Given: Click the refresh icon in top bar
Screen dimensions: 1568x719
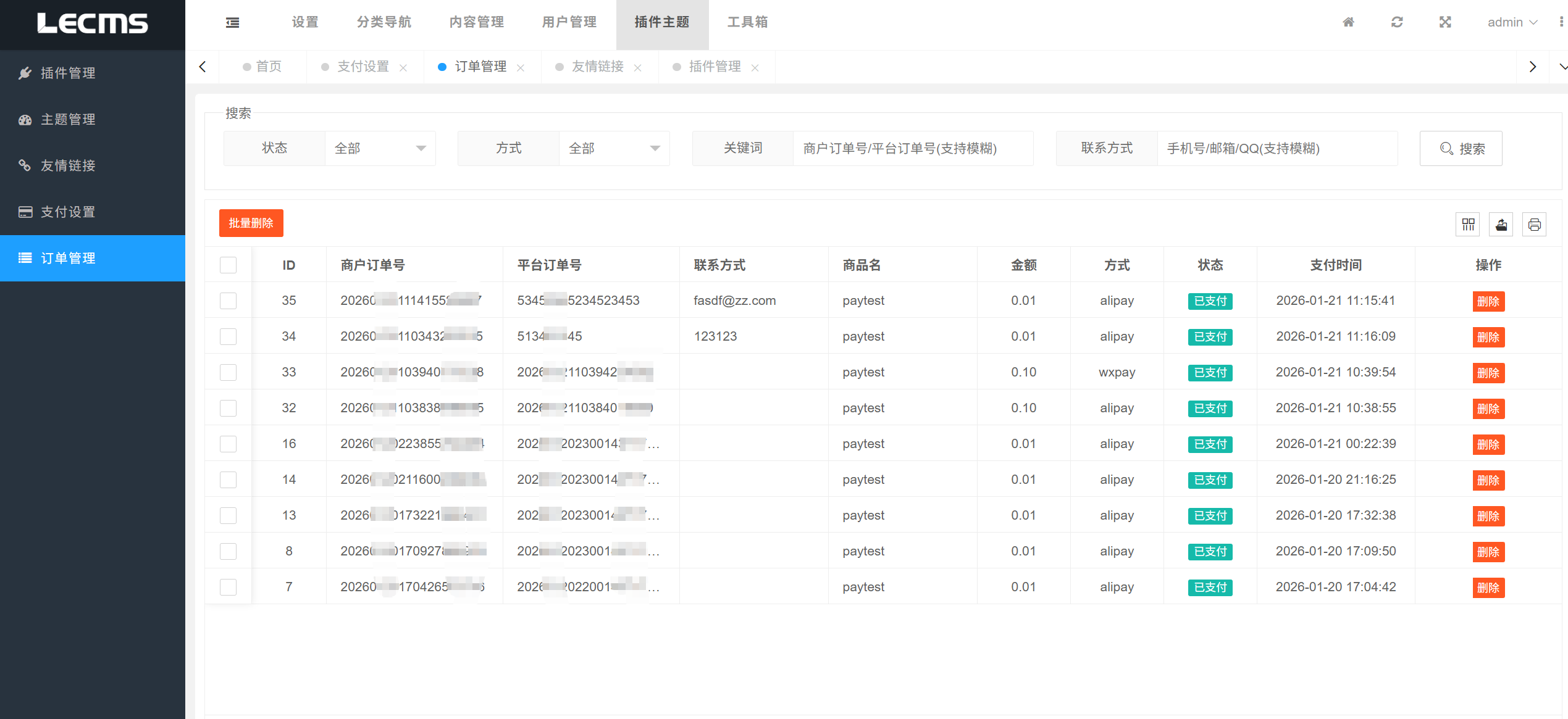Looking at the screenshot, I should [x=1396, y=22].
